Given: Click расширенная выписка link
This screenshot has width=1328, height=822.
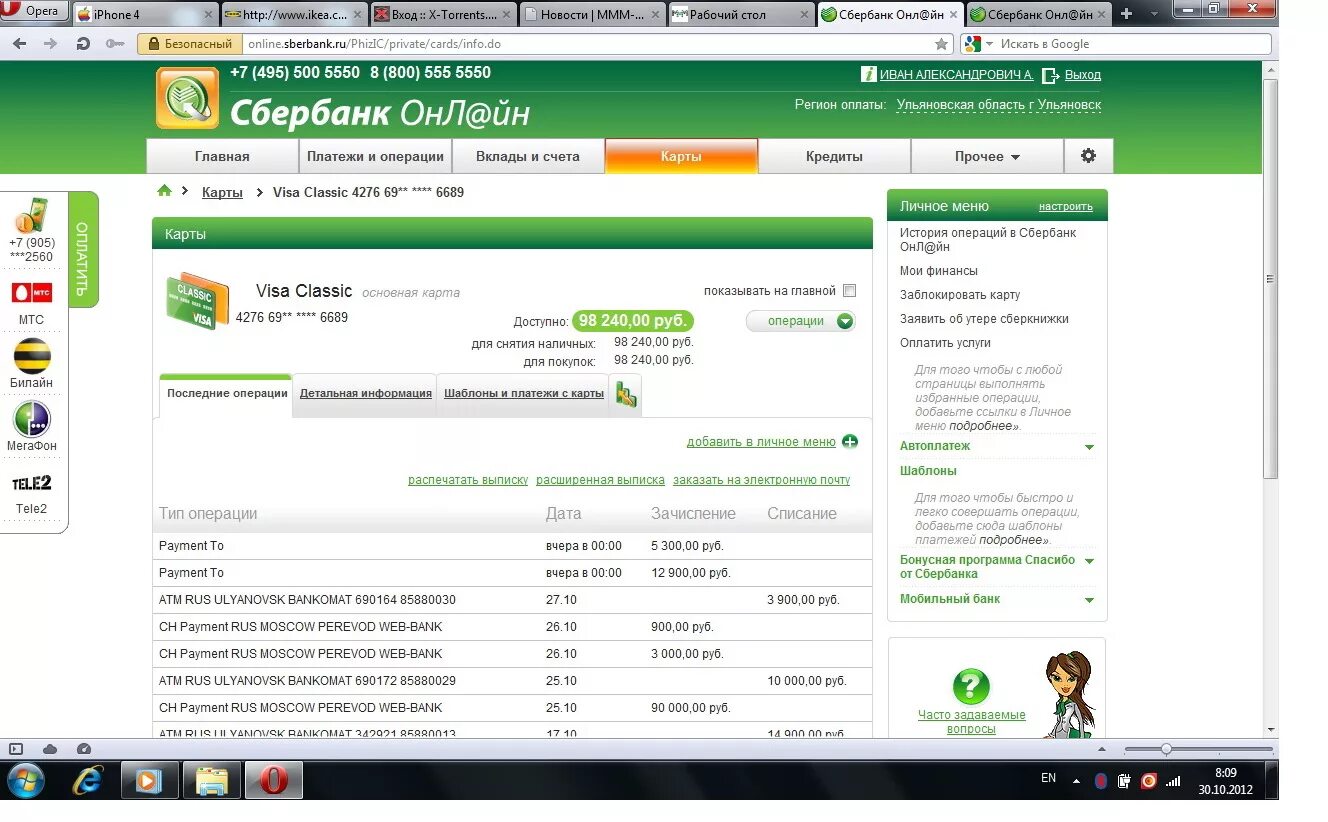Looking at the screenshot, I should click(x=600, y=480).
